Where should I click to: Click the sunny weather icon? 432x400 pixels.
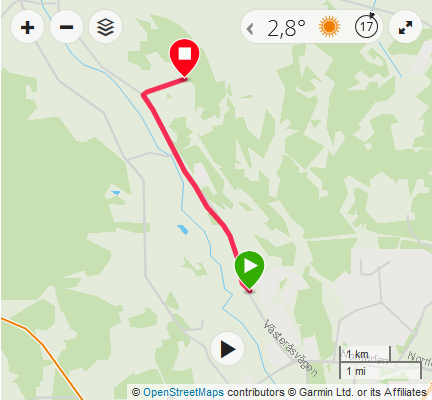329,27
